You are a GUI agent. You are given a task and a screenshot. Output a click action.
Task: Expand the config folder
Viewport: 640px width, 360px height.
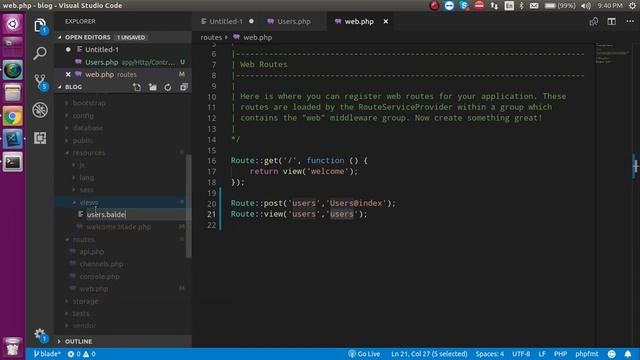tap(83, 116)
